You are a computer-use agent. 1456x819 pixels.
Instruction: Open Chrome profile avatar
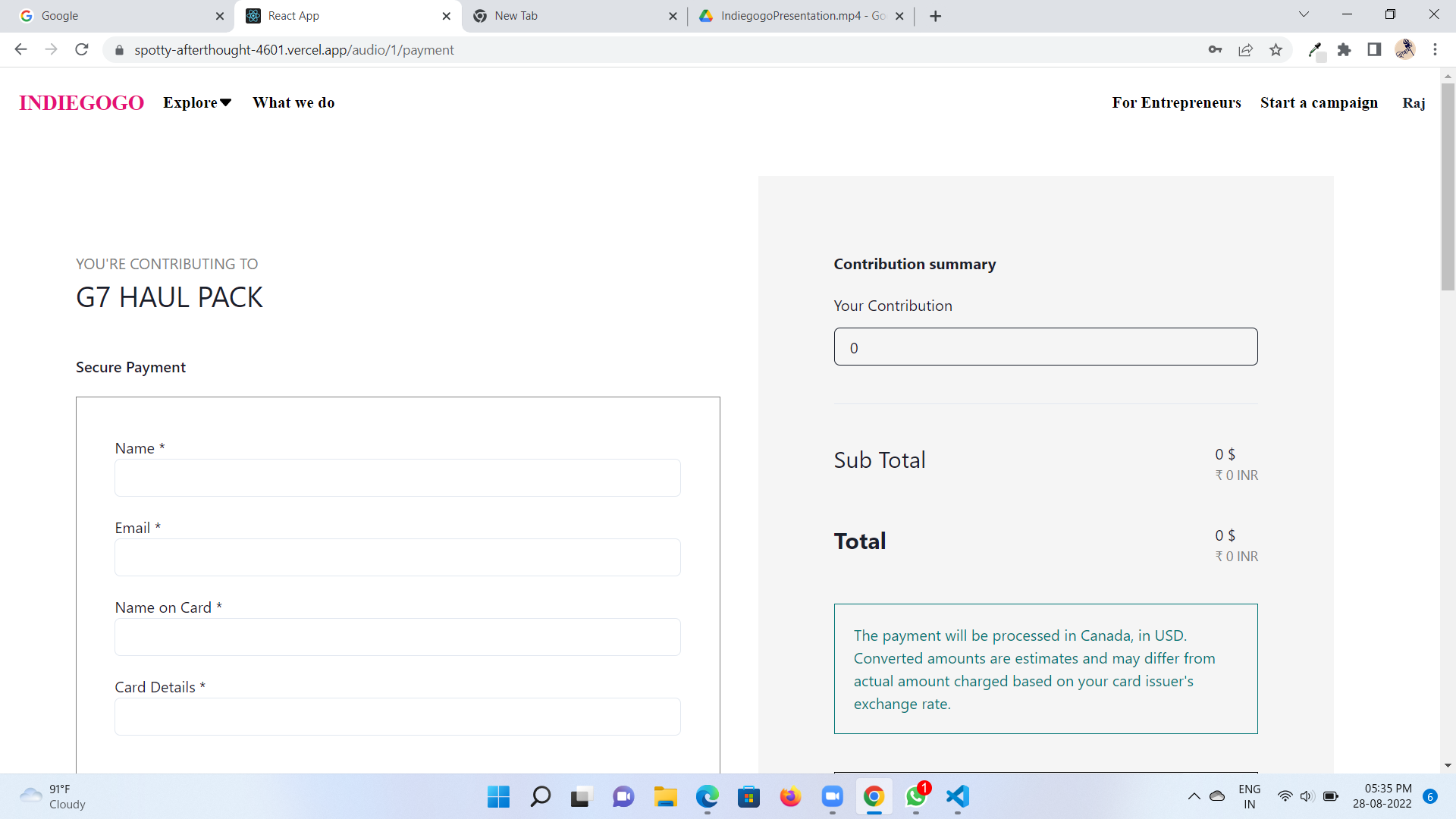[x=1404, y=49]
